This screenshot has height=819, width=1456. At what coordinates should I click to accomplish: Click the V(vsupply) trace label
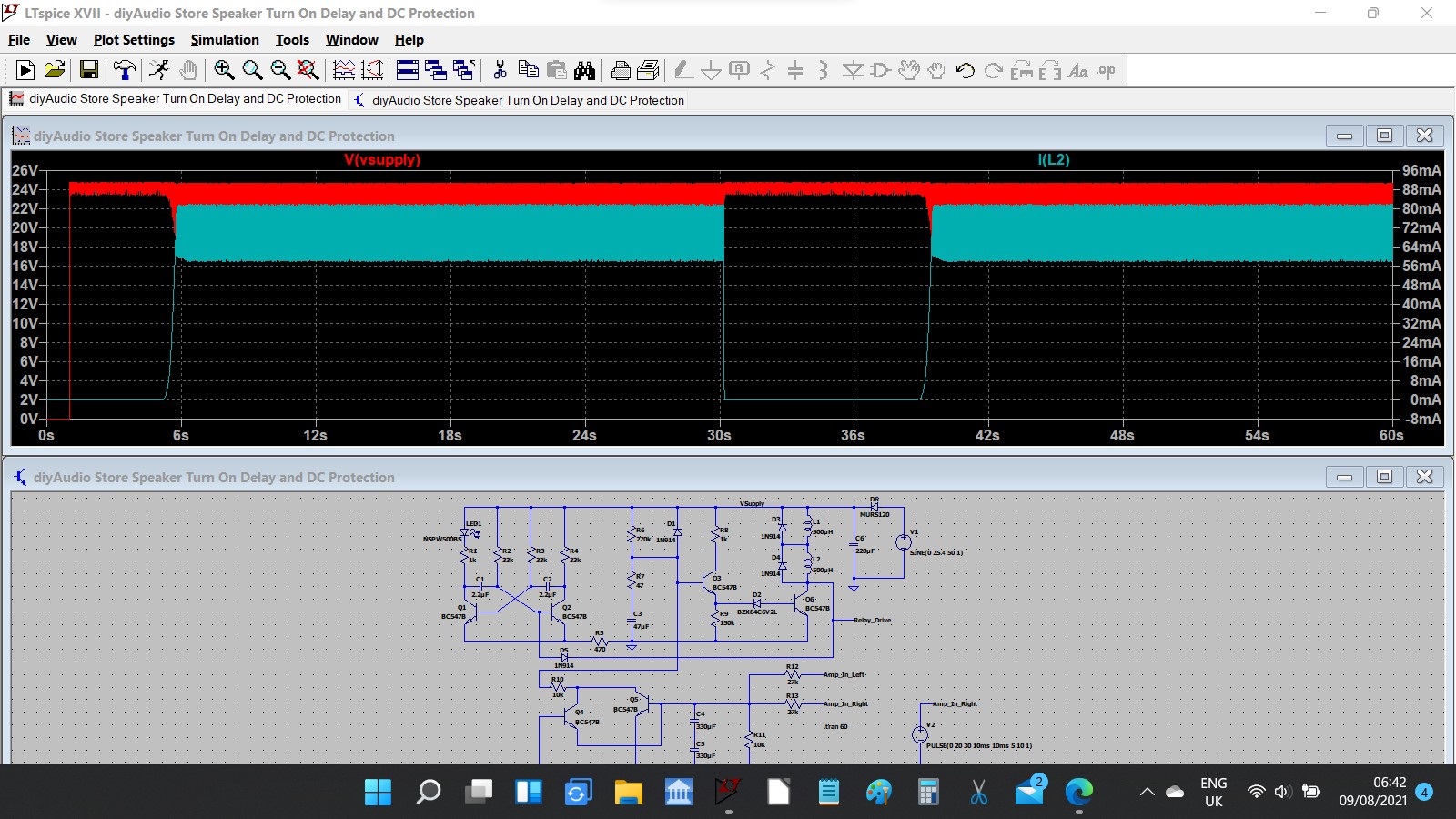pos(382,159)
